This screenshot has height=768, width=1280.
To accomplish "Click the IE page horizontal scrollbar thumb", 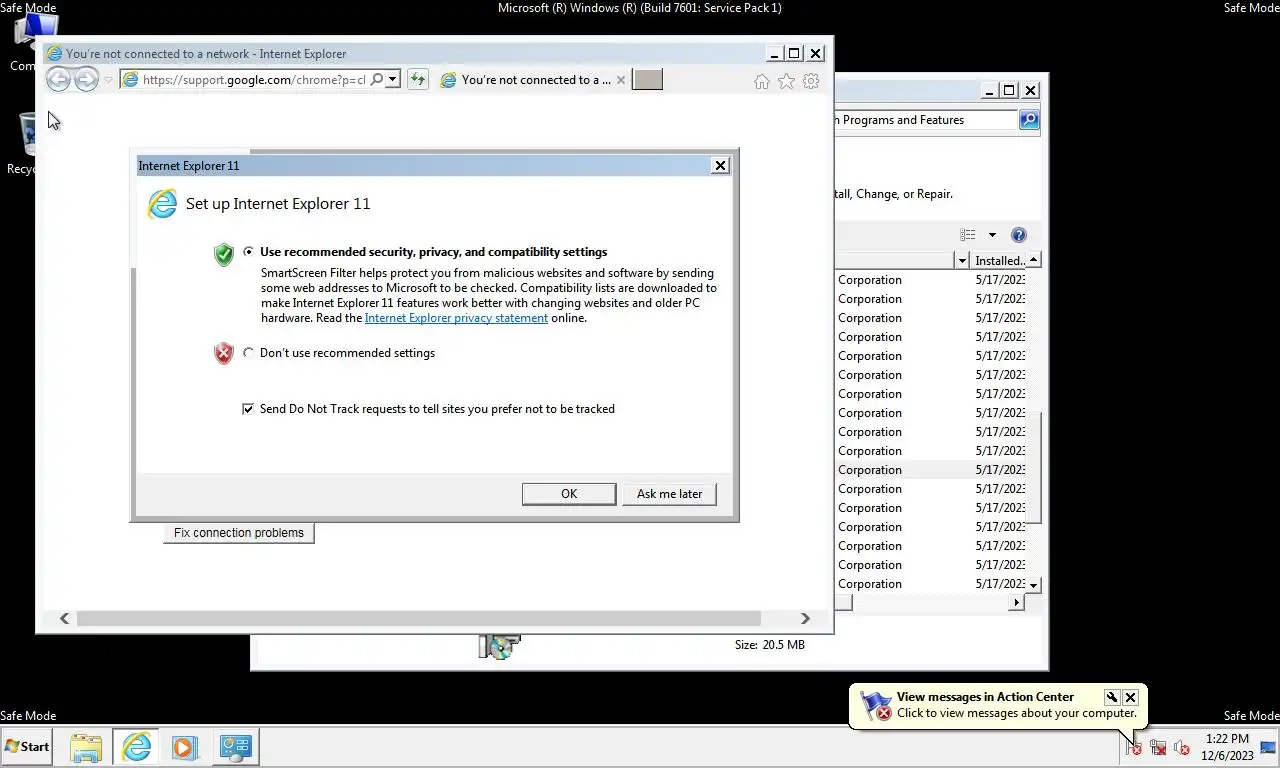I will click(x=419, y=619).
